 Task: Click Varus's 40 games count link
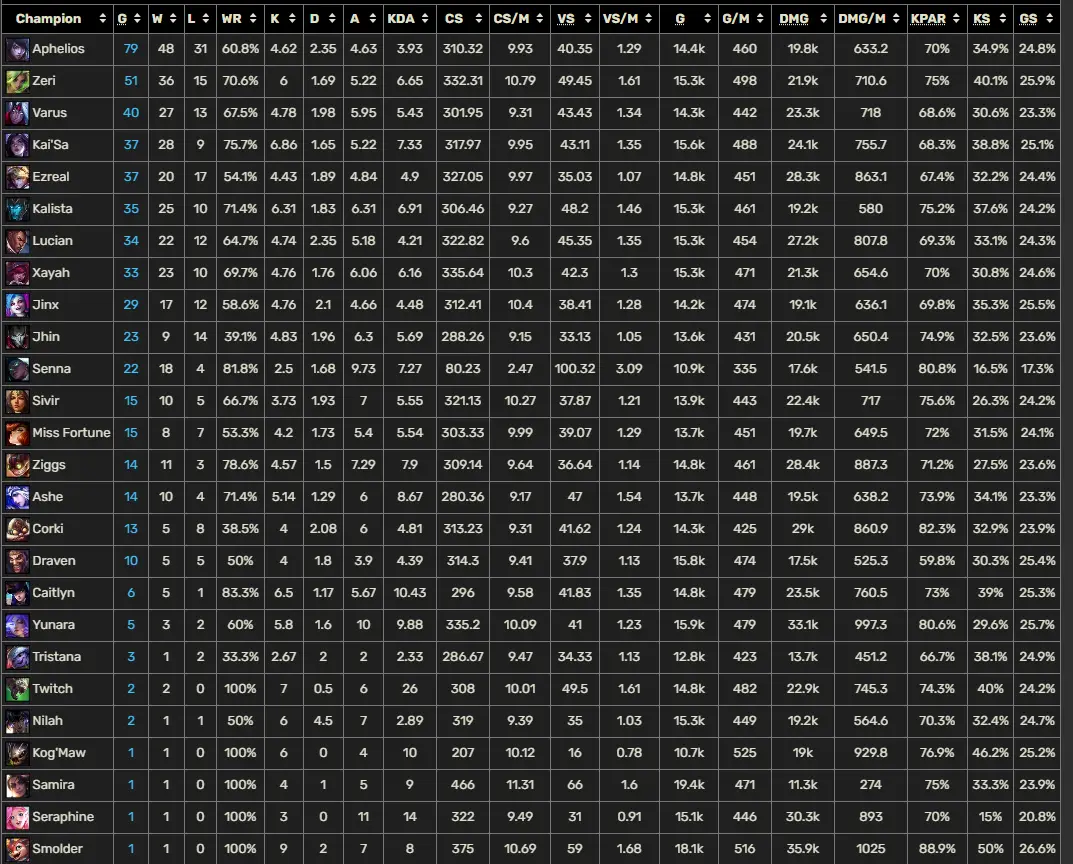131,113
